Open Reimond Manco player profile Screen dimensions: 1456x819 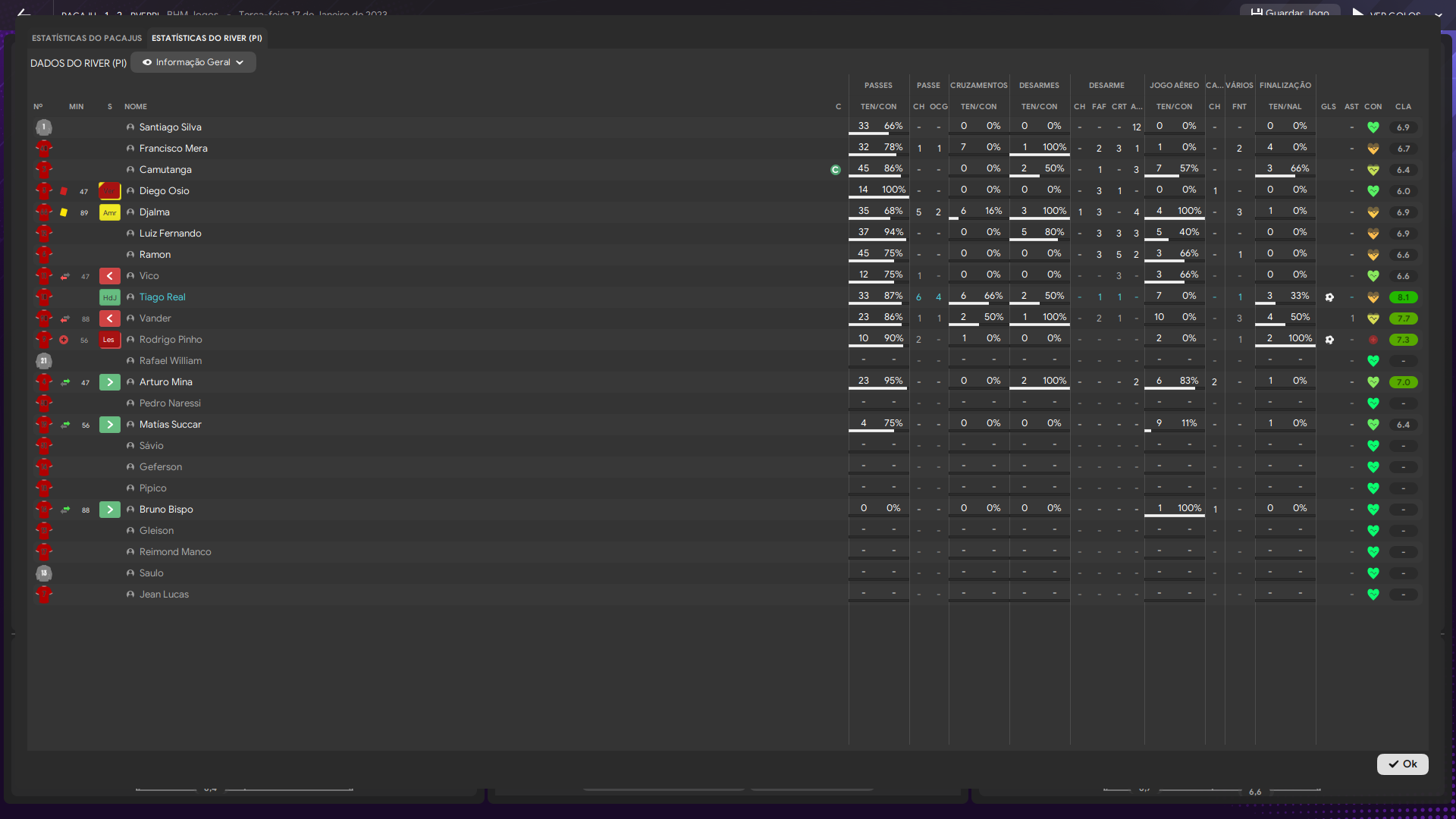tap(175, 552)
